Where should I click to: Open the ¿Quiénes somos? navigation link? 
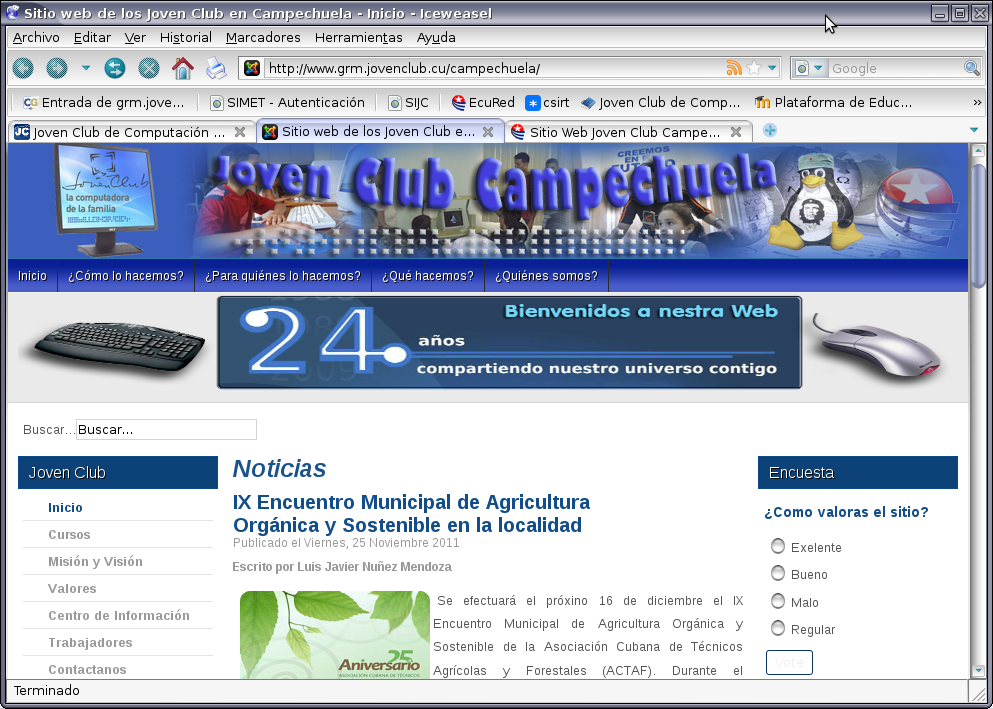coord(546,276)
